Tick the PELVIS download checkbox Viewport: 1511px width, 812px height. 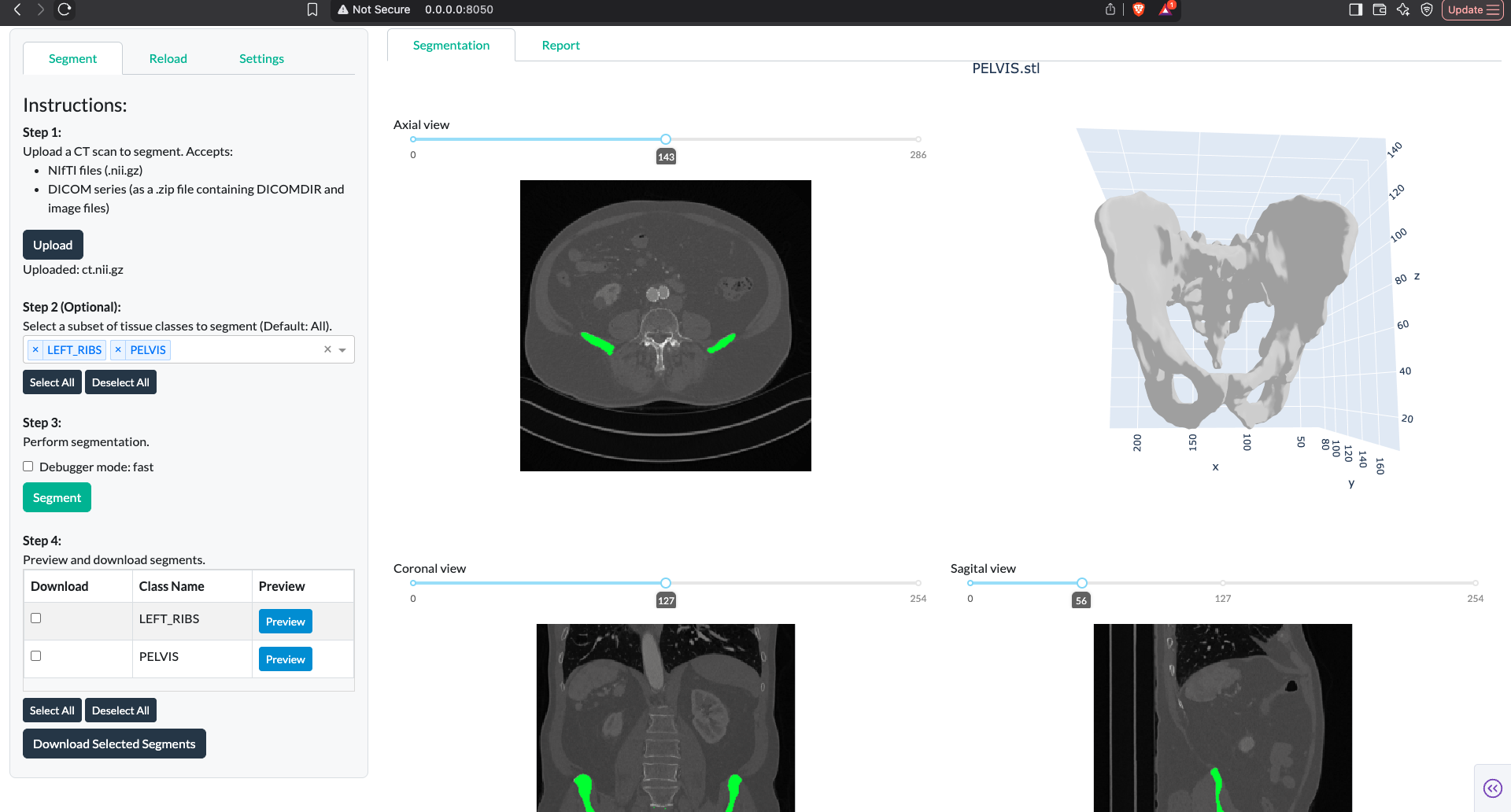(36, 656)
